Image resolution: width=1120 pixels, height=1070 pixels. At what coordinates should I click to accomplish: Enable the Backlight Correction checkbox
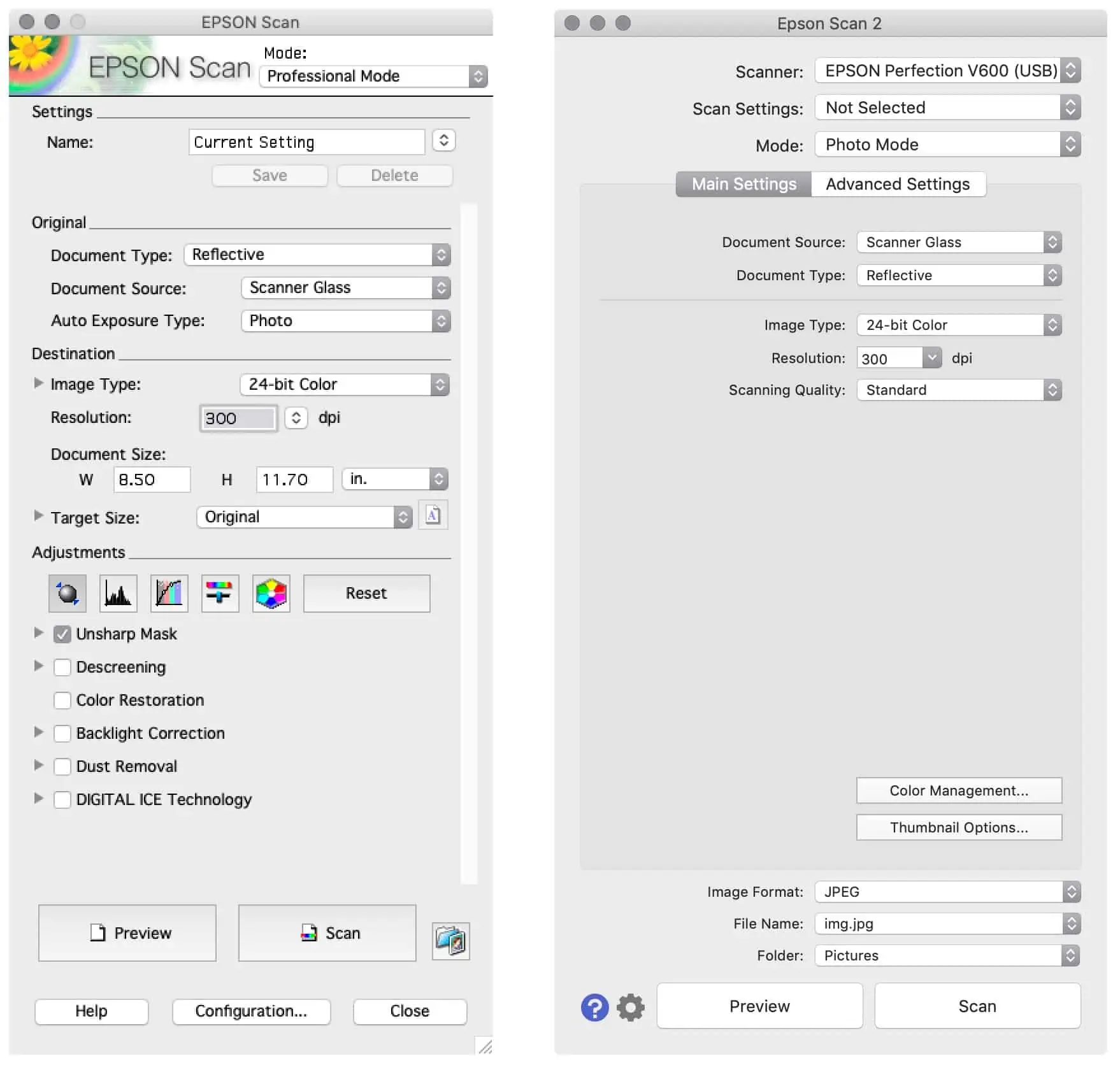62,734
